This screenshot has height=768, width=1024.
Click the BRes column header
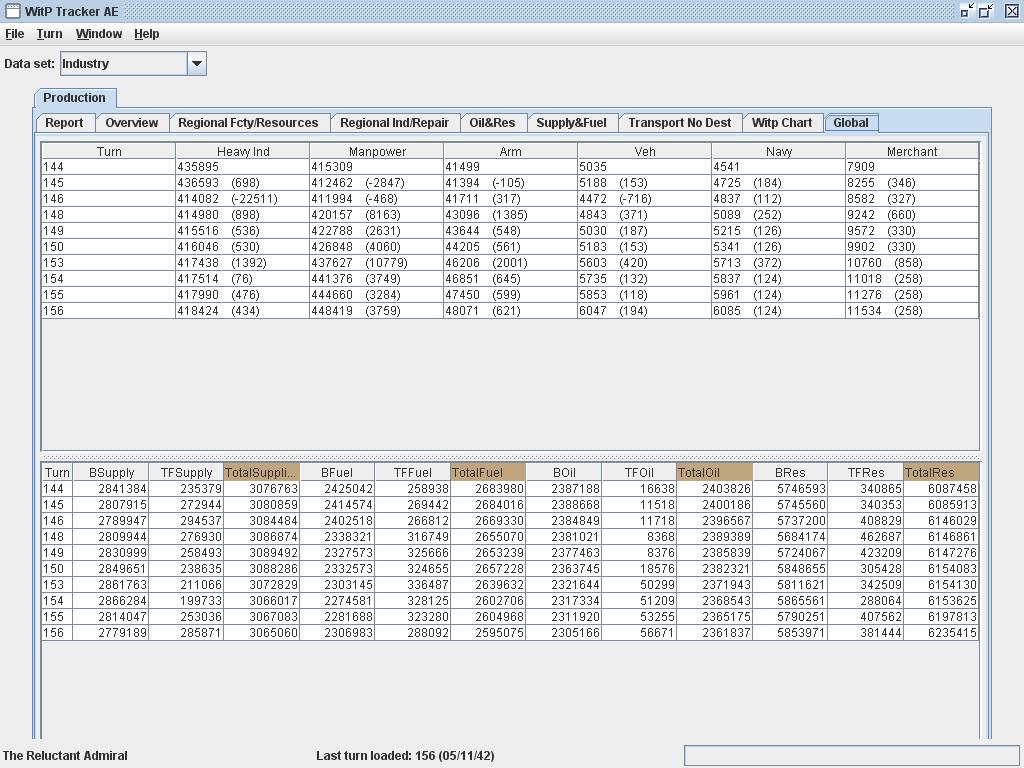pyautogui.click(x=790, y=472)
